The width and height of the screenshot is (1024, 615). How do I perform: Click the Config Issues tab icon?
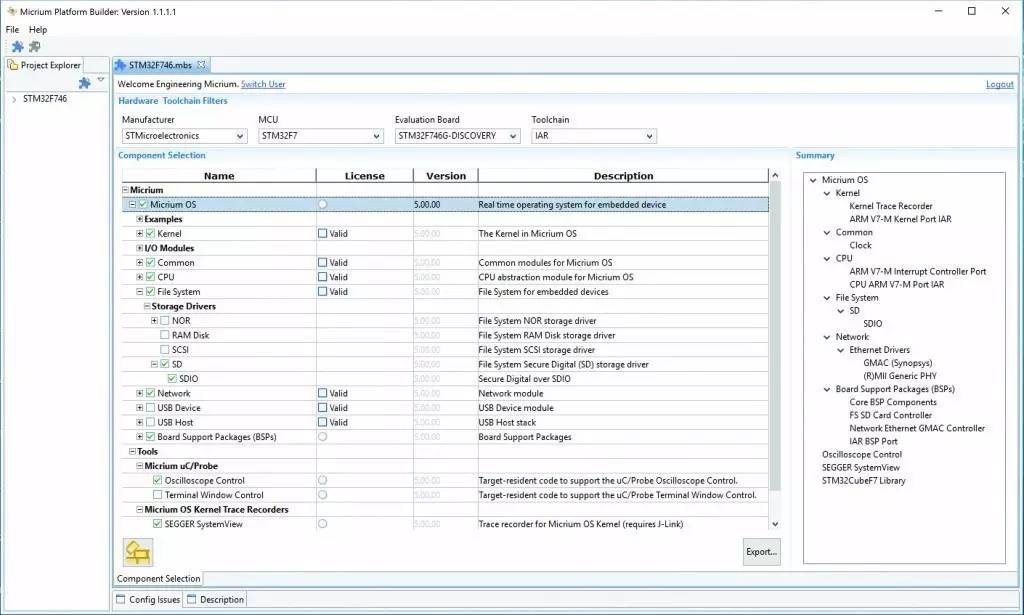121,600
